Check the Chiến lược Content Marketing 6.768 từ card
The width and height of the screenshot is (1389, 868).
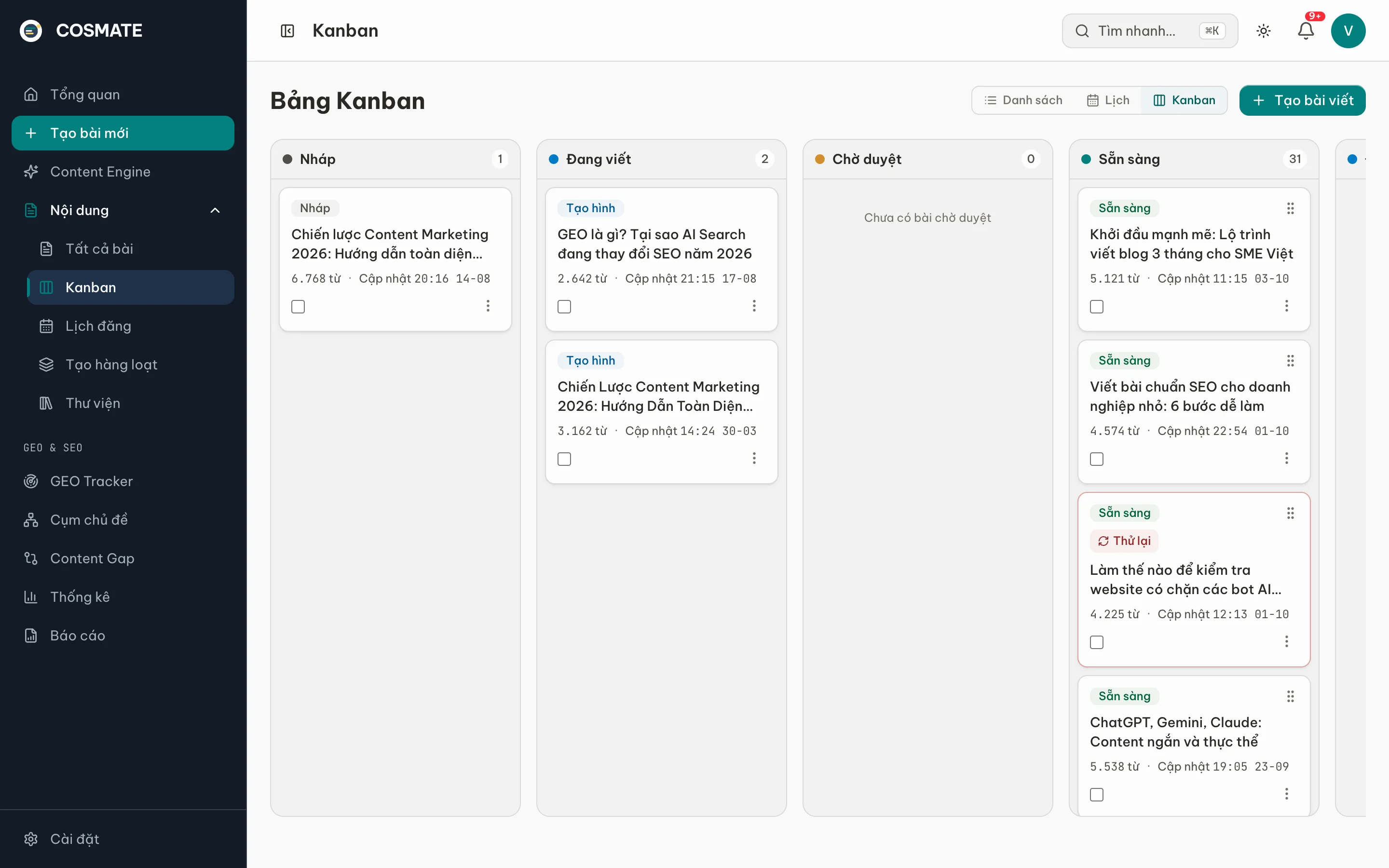pyautogui.click(x=298, y=307)
